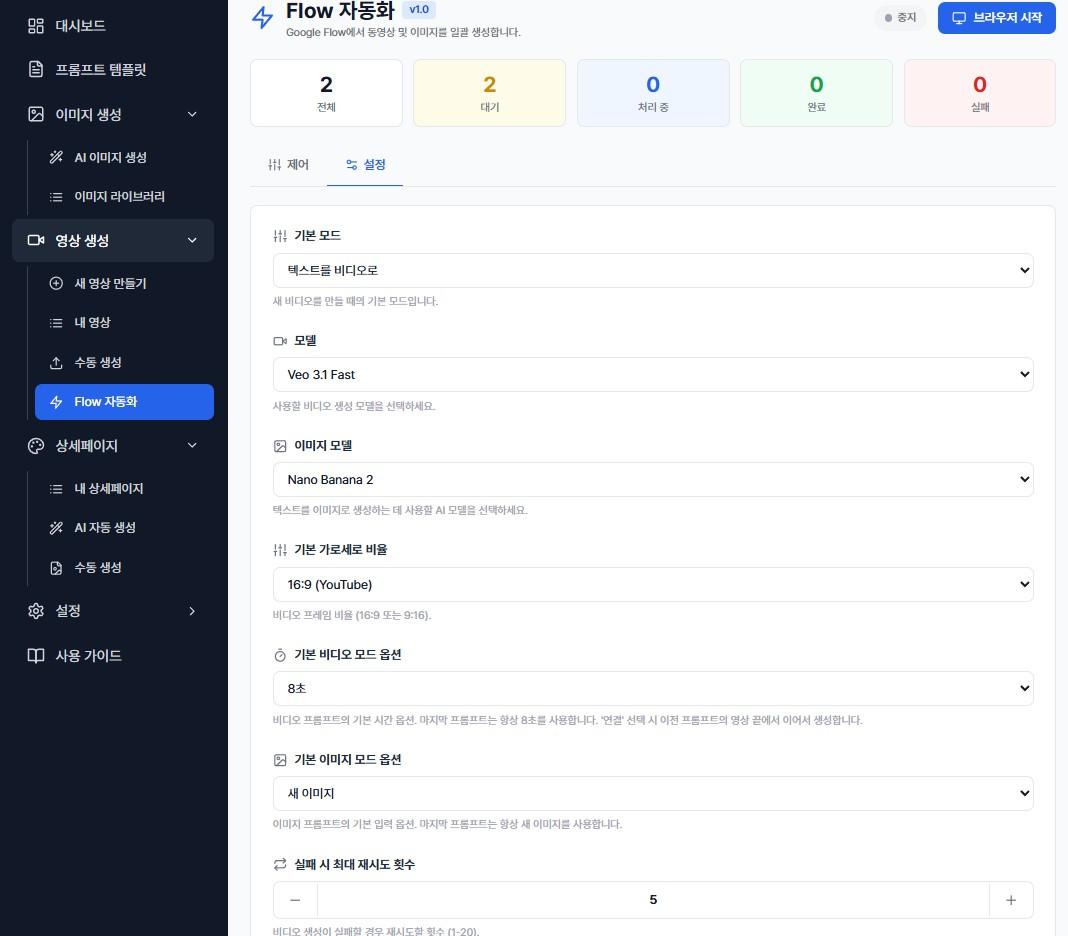
Task: Collapse the 상세페이지 section chevron
Action: pos(192,446)
